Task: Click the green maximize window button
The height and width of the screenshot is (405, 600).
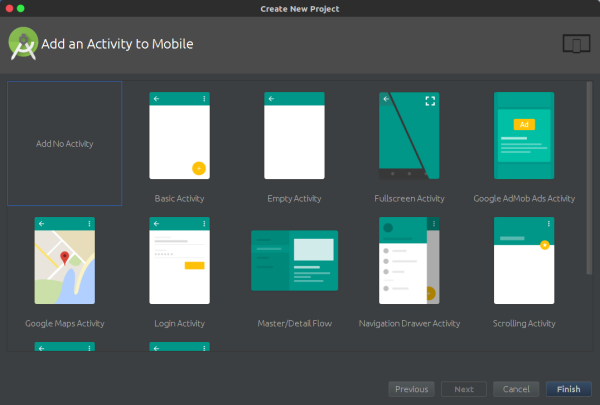Action: [21, 8]
